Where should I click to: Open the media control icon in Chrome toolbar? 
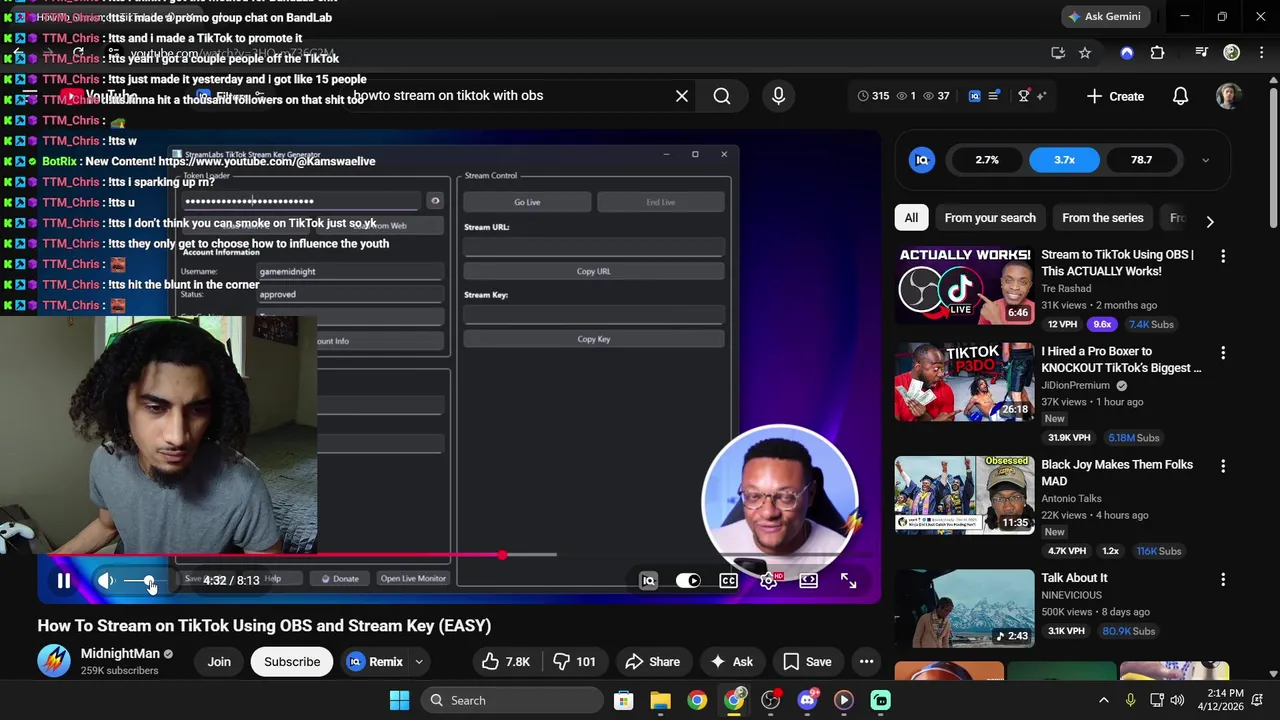tap(1202, 53)
